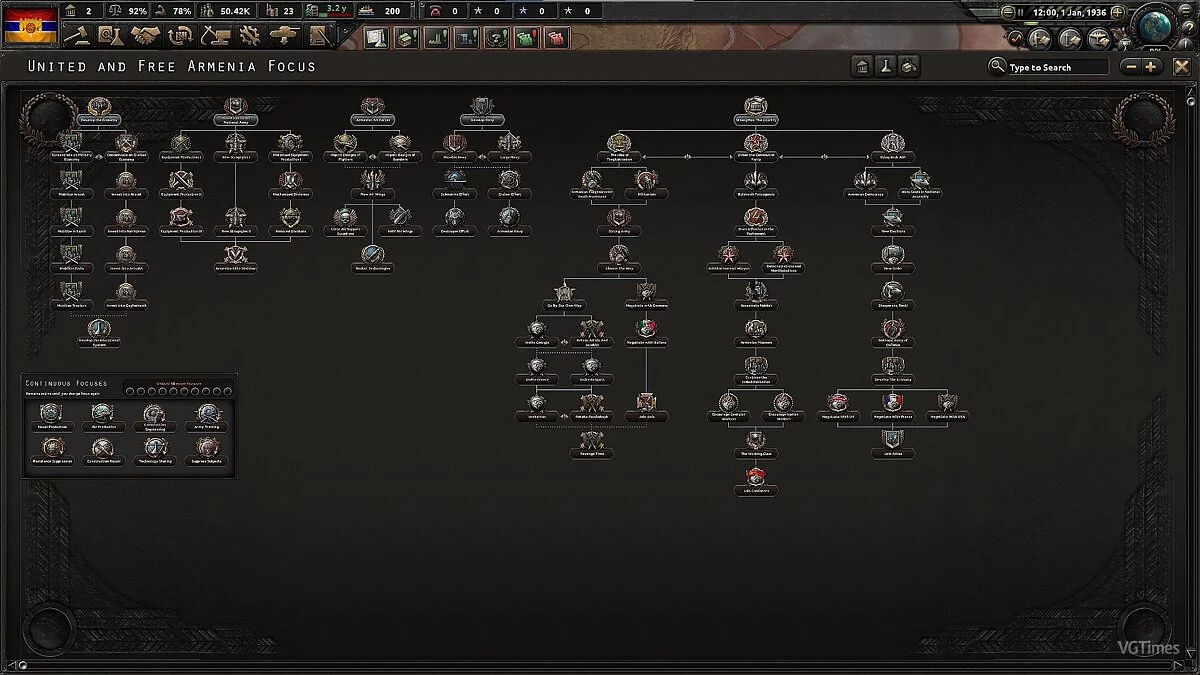Click the zoom-out minus control
The width and height of the screenshot is (1200, 675).
click(1131, 67)
